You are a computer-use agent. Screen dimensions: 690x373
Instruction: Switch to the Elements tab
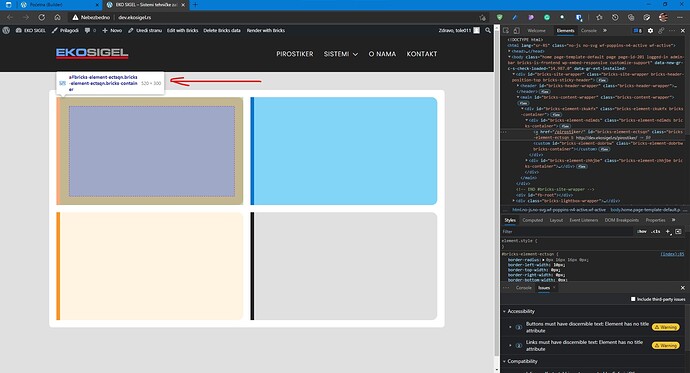click(565, 30)
